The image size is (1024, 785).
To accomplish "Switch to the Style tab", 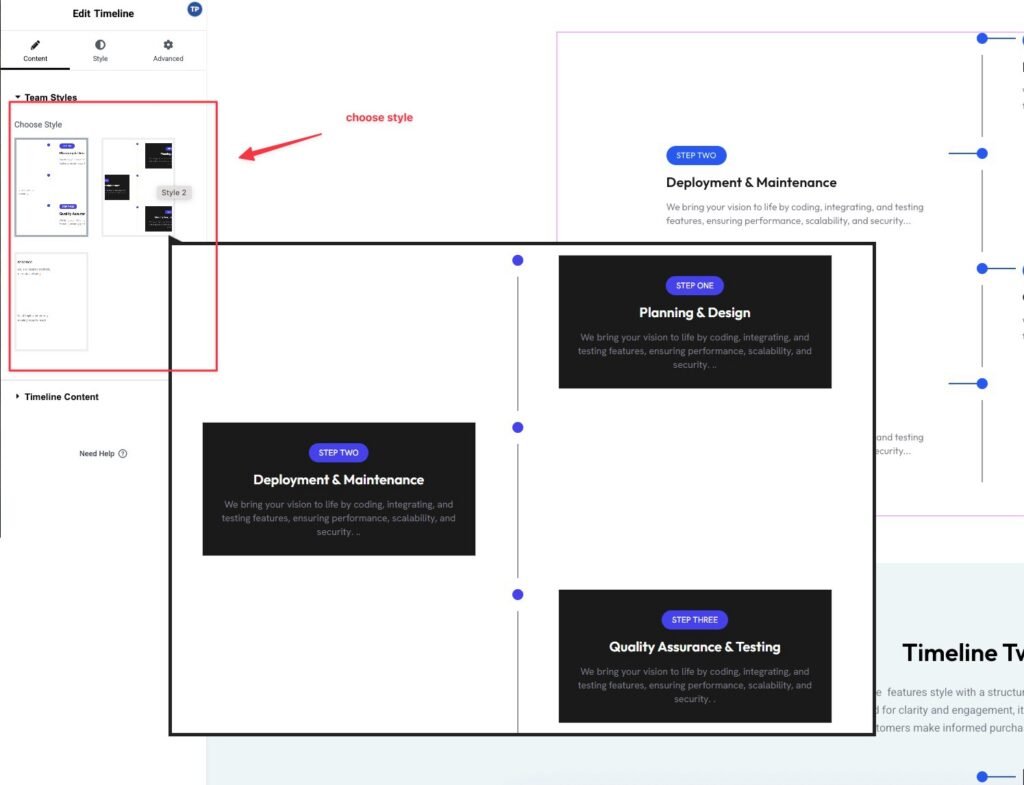I will pos(100,51).
